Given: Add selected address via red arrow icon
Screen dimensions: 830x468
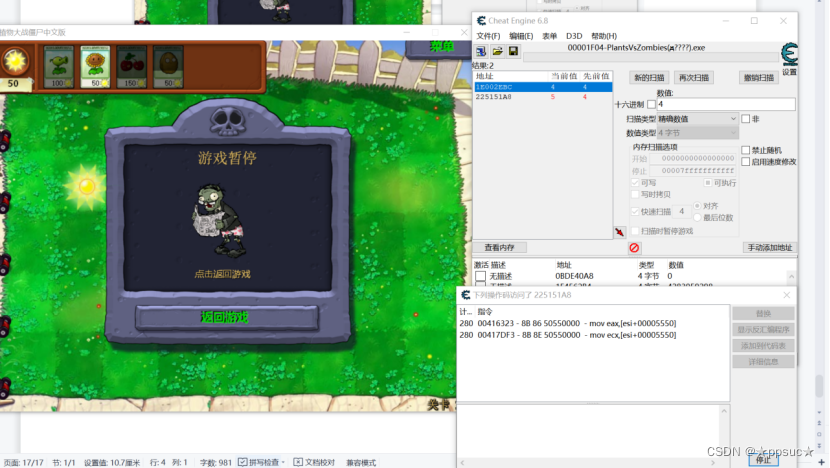Looking at the screenshot, I should [x=619, y=232].
